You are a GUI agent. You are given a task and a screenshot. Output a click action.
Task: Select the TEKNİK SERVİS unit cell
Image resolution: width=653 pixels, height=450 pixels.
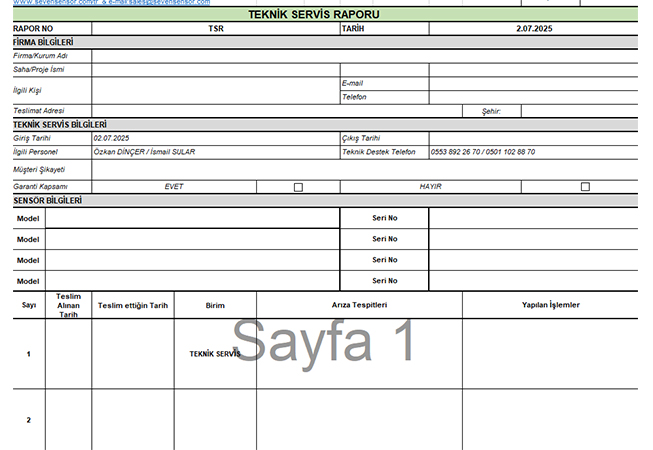(215, 354)
